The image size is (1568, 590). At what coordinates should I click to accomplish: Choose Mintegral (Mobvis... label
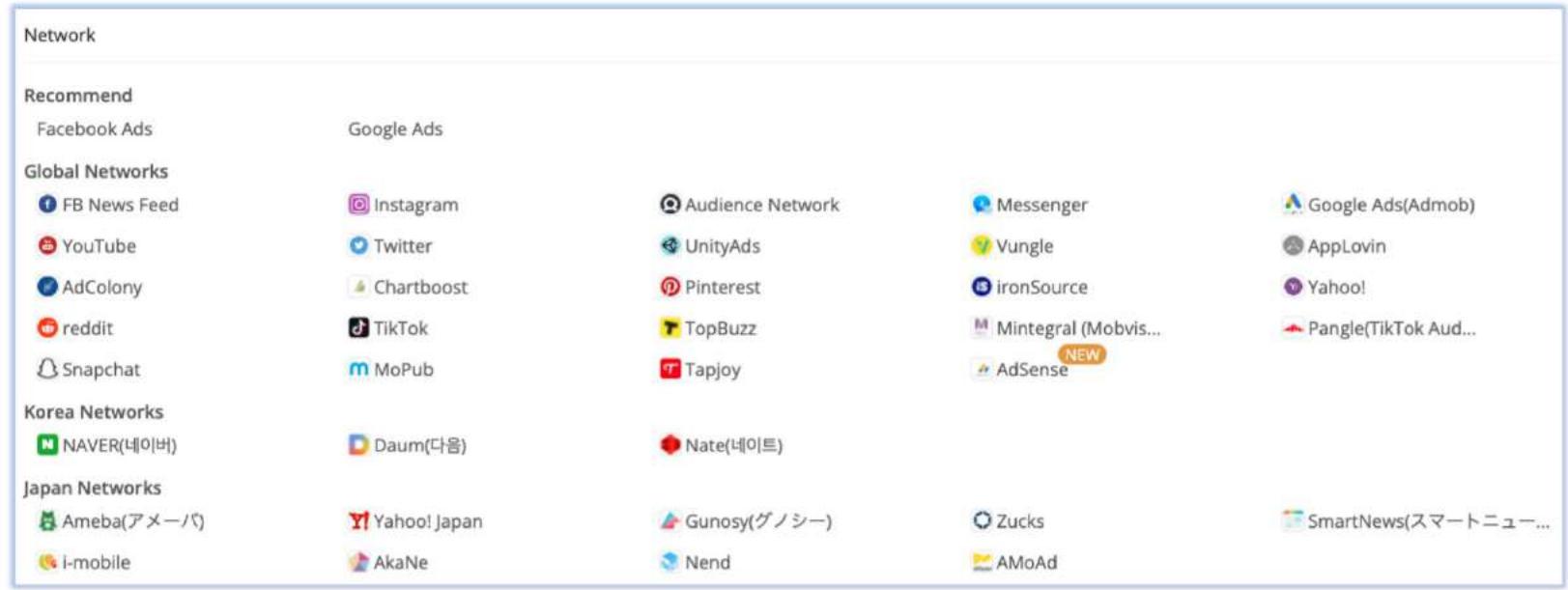[1078, 328]
